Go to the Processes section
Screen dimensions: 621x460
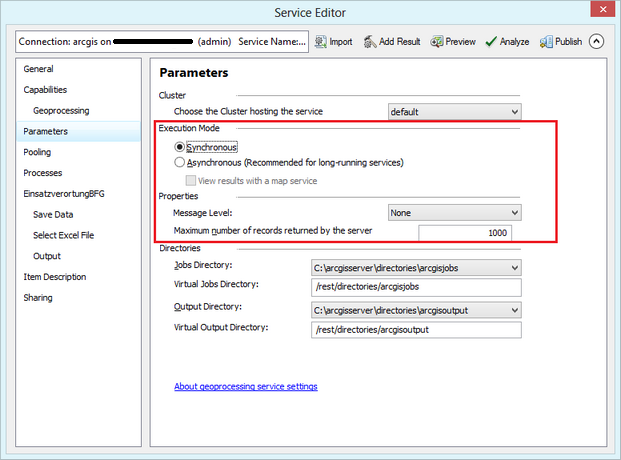[x=43, y=173]
